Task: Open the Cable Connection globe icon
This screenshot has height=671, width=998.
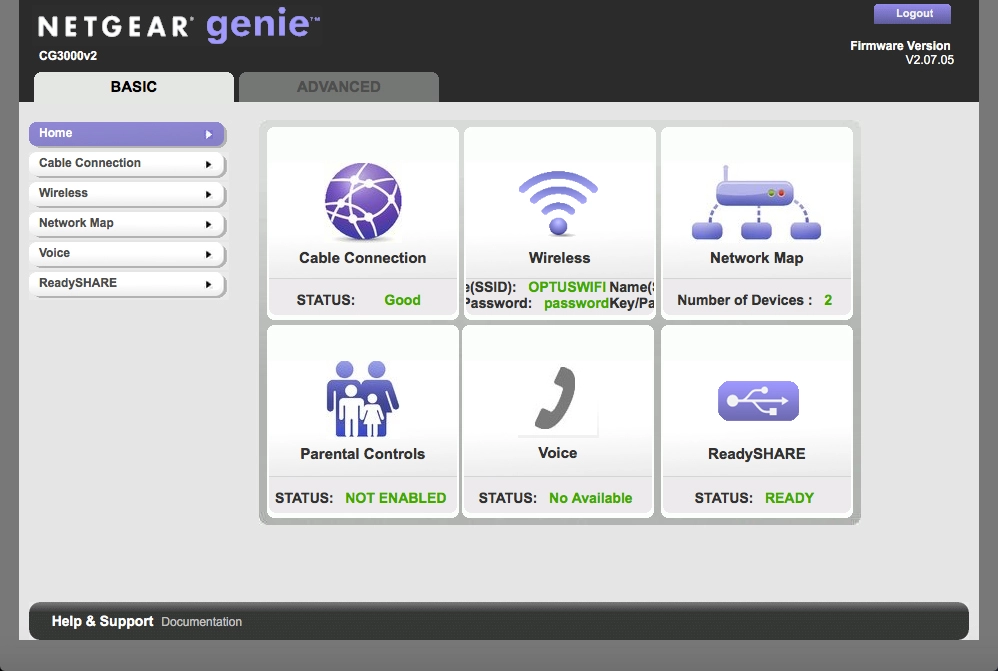Action: pyautogui.click(x=363, y=201)
